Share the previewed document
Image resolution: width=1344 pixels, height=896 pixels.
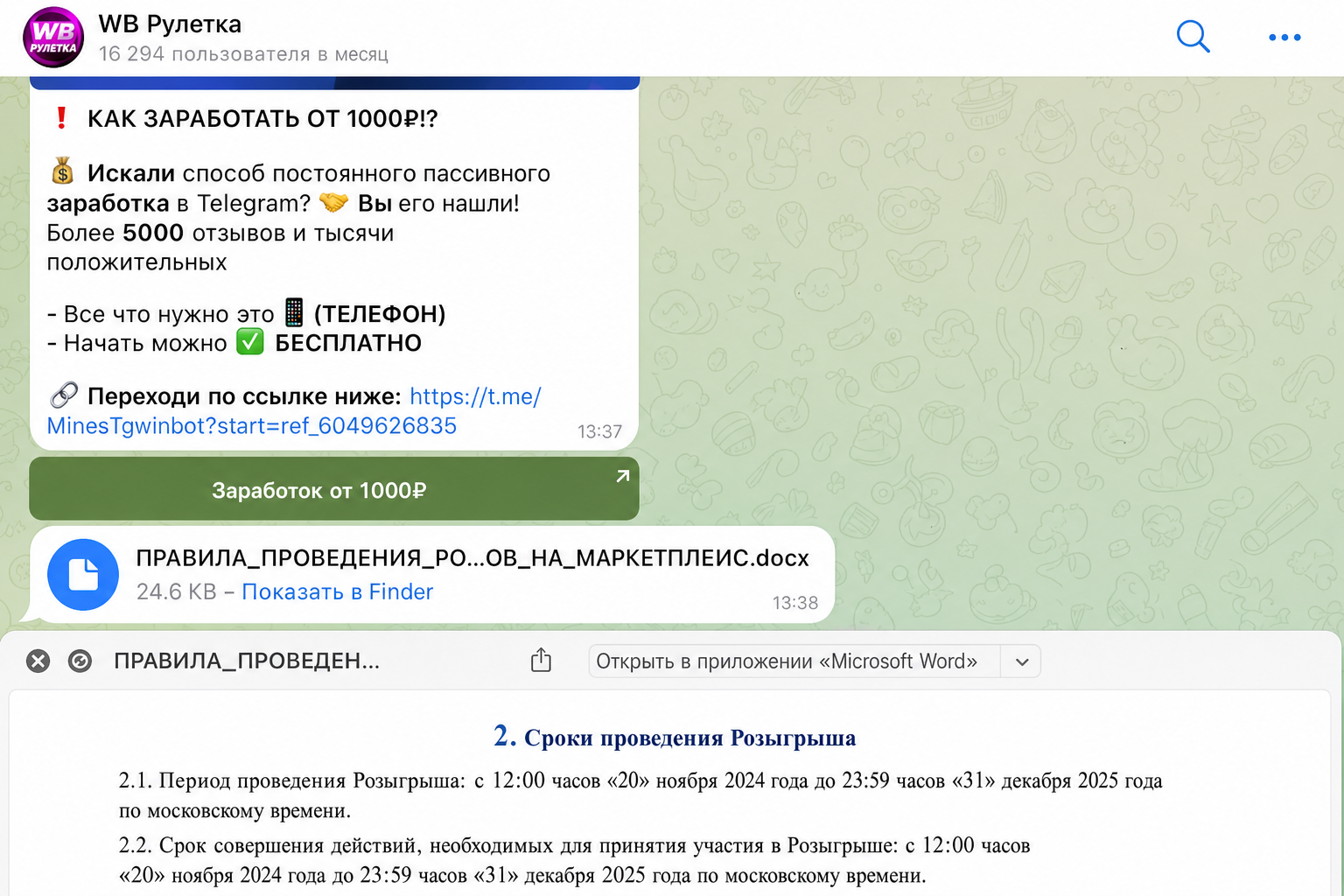(541, 660)
